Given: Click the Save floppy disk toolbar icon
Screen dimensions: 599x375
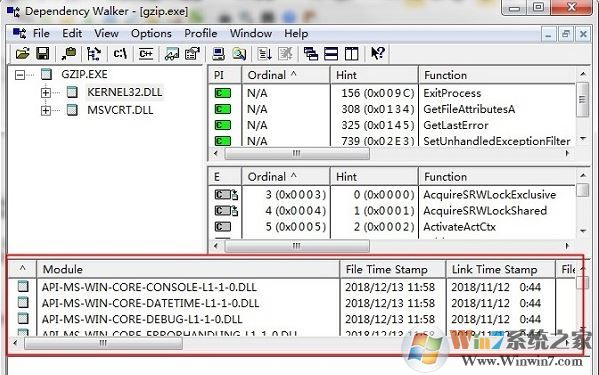Looking at the screenshot, I should [x=43, y=53].
